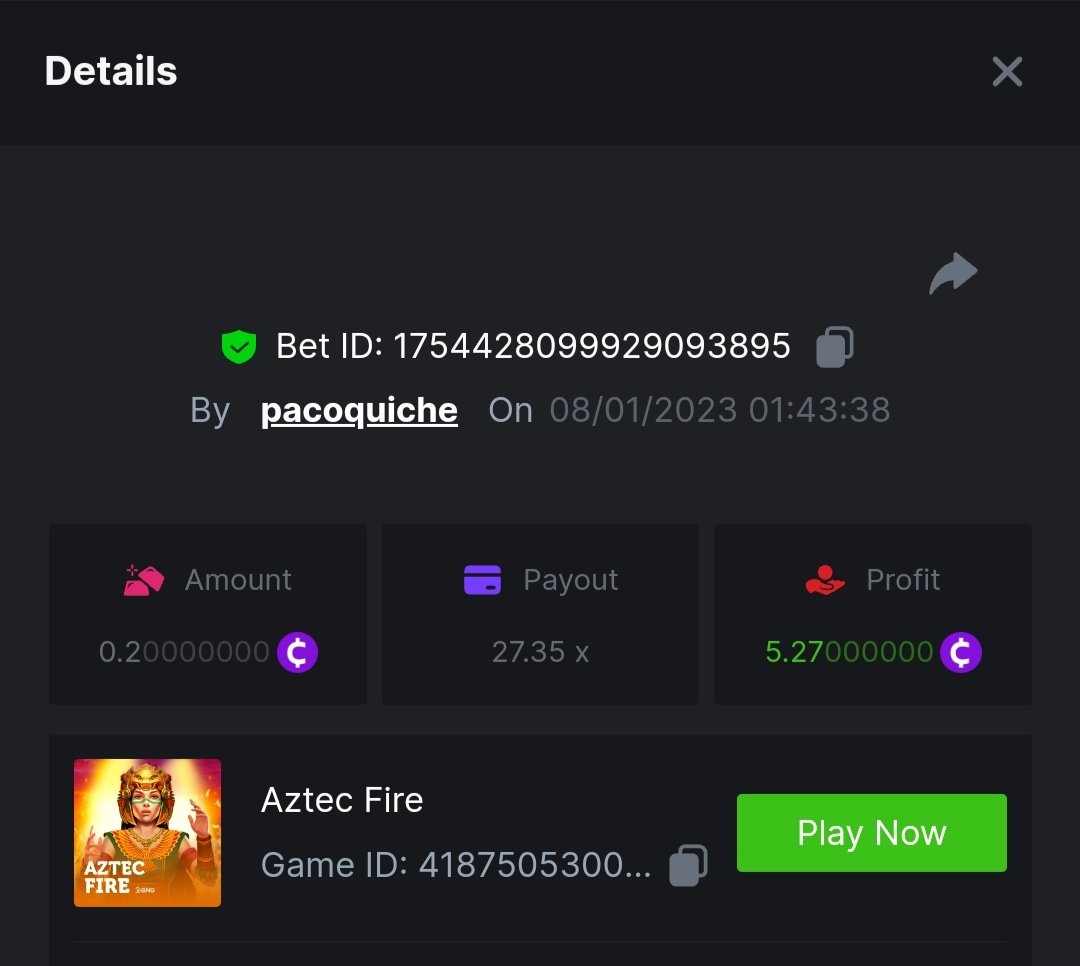Click the share arrow icon
Viewport: 1080px width, 966px height.
[953, 274]
